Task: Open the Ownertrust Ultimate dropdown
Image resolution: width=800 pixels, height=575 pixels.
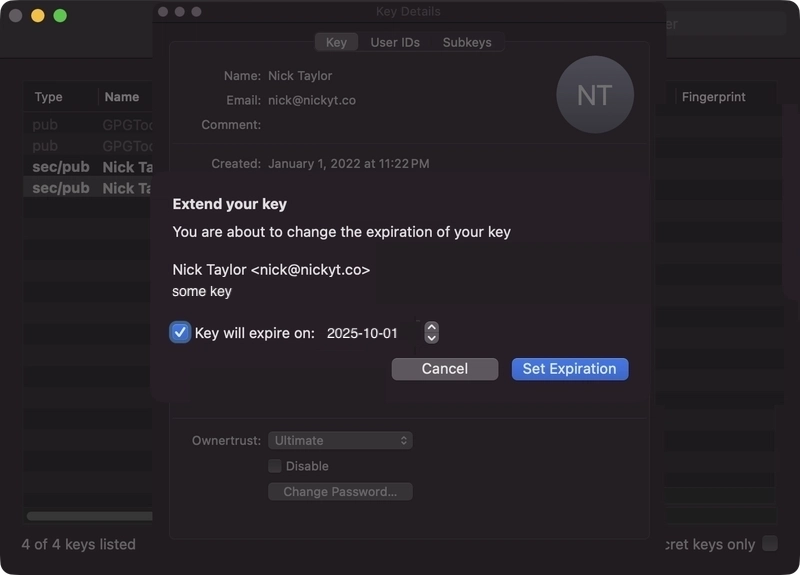Action: [340, 440]
